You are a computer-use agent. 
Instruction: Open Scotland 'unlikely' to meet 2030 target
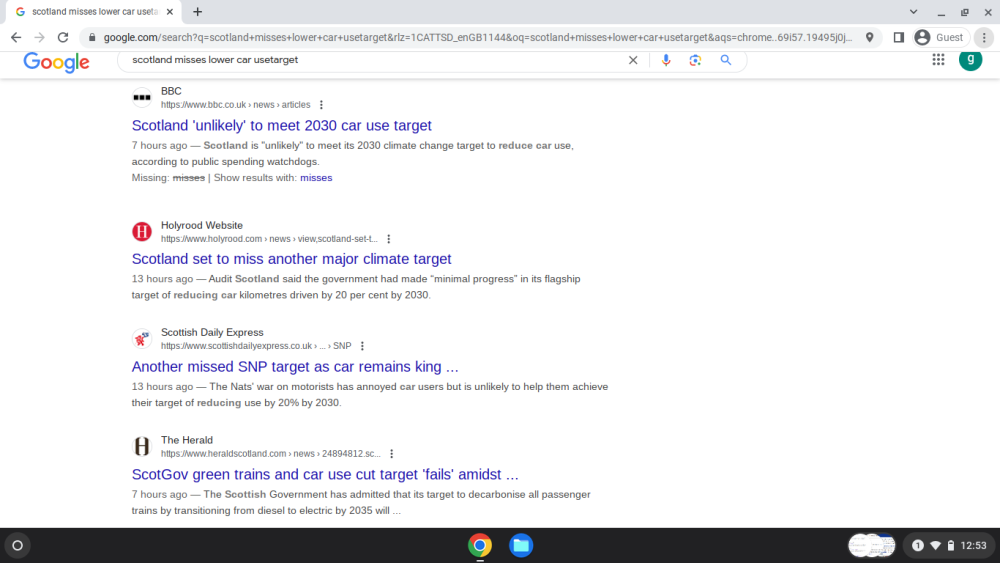282,126
